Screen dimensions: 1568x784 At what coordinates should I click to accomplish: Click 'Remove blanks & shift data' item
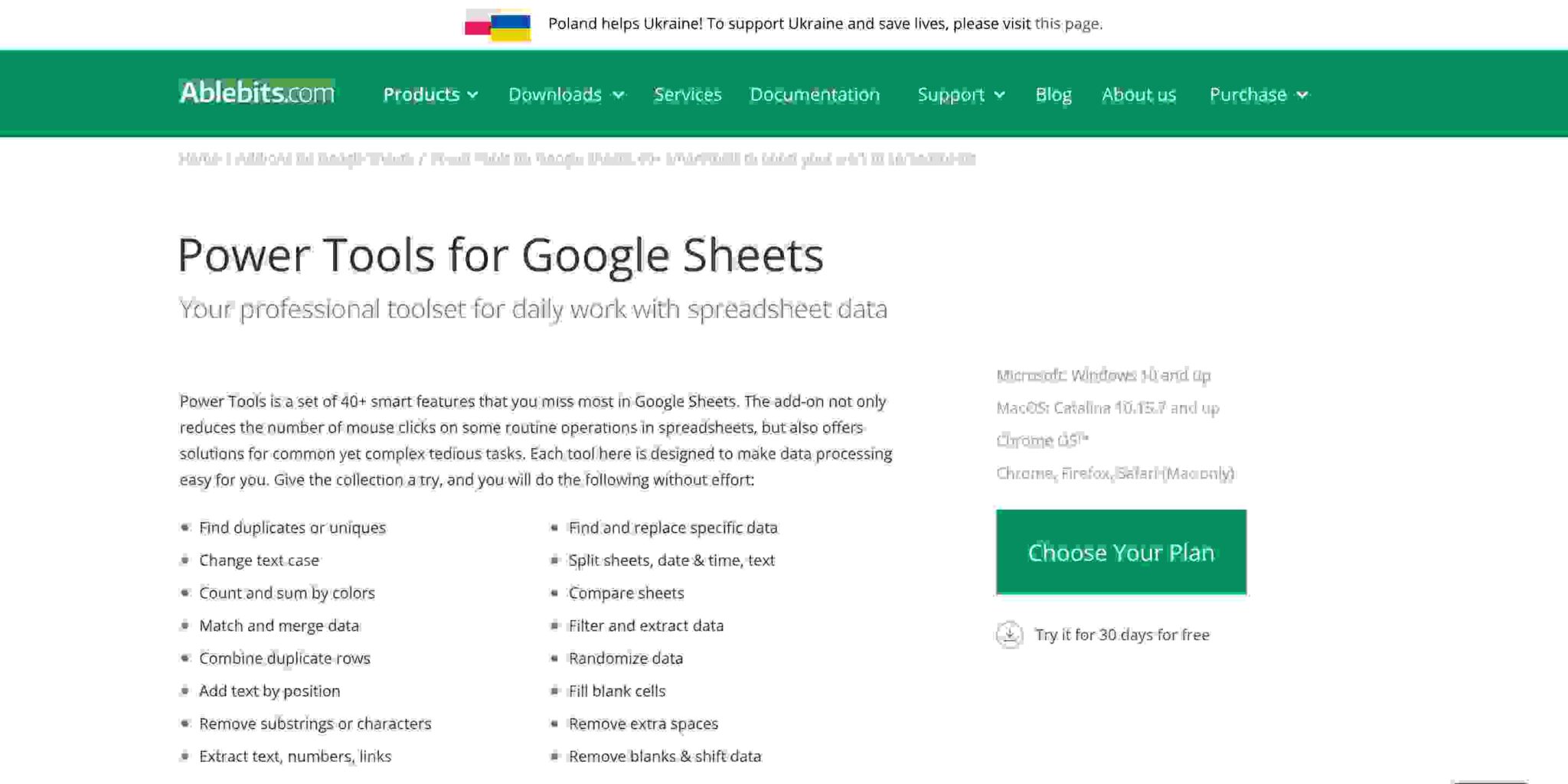pyautogui.click(x=665, y=756)
